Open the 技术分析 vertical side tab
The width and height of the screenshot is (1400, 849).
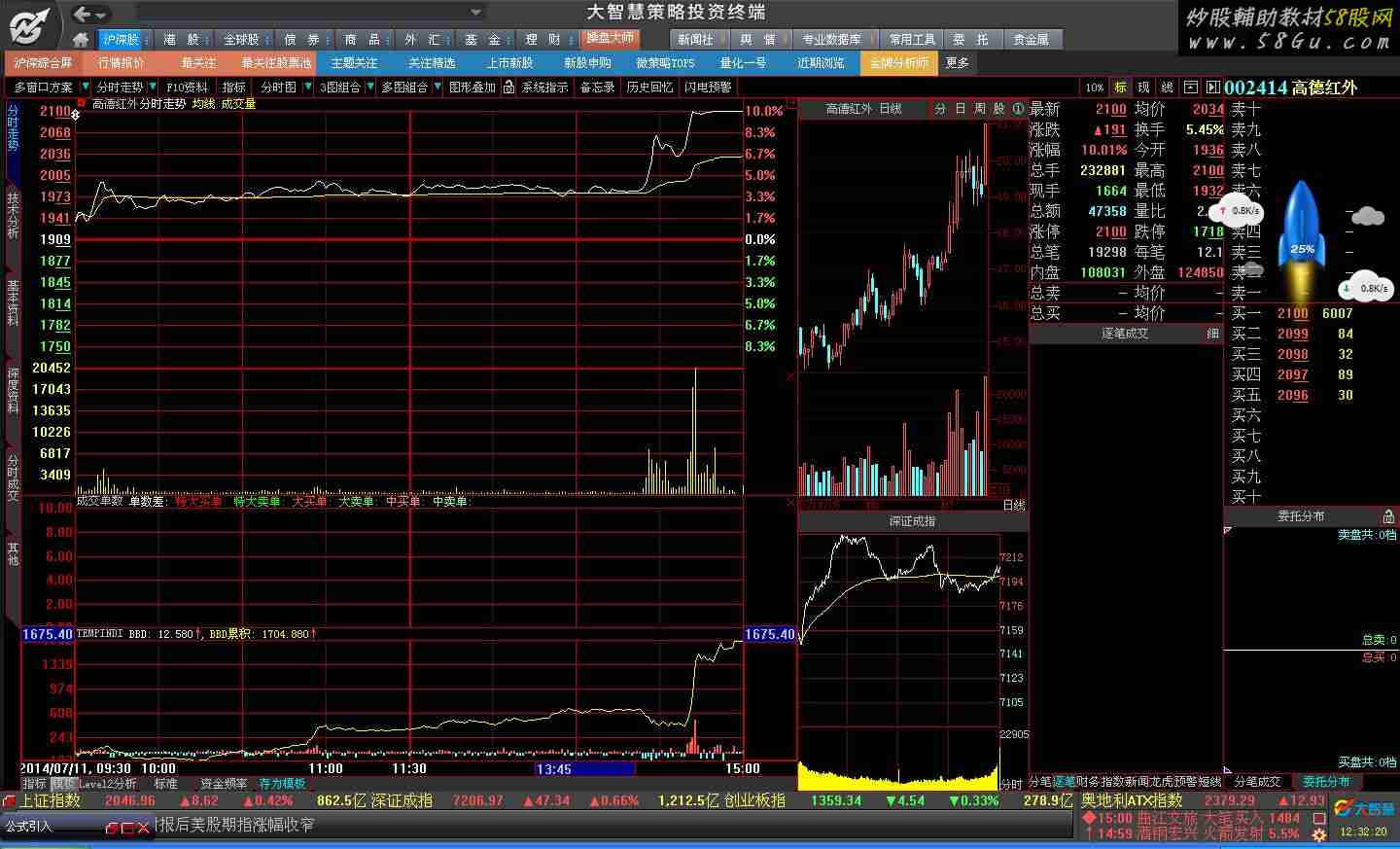point(13,216)
